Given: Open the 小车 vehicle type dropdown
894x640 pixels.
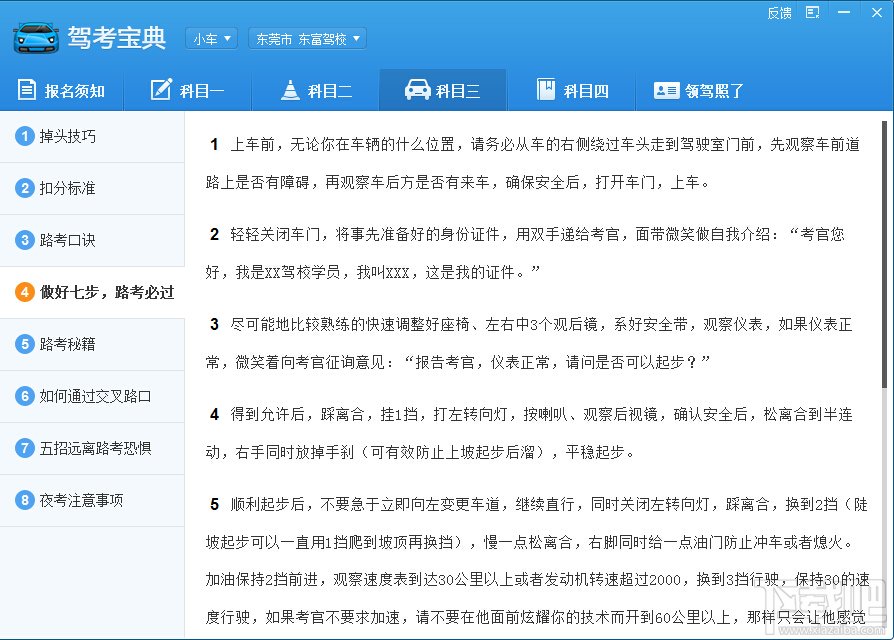Looking at the screenshot, I should pyautogui.click(x=211, y=38).
